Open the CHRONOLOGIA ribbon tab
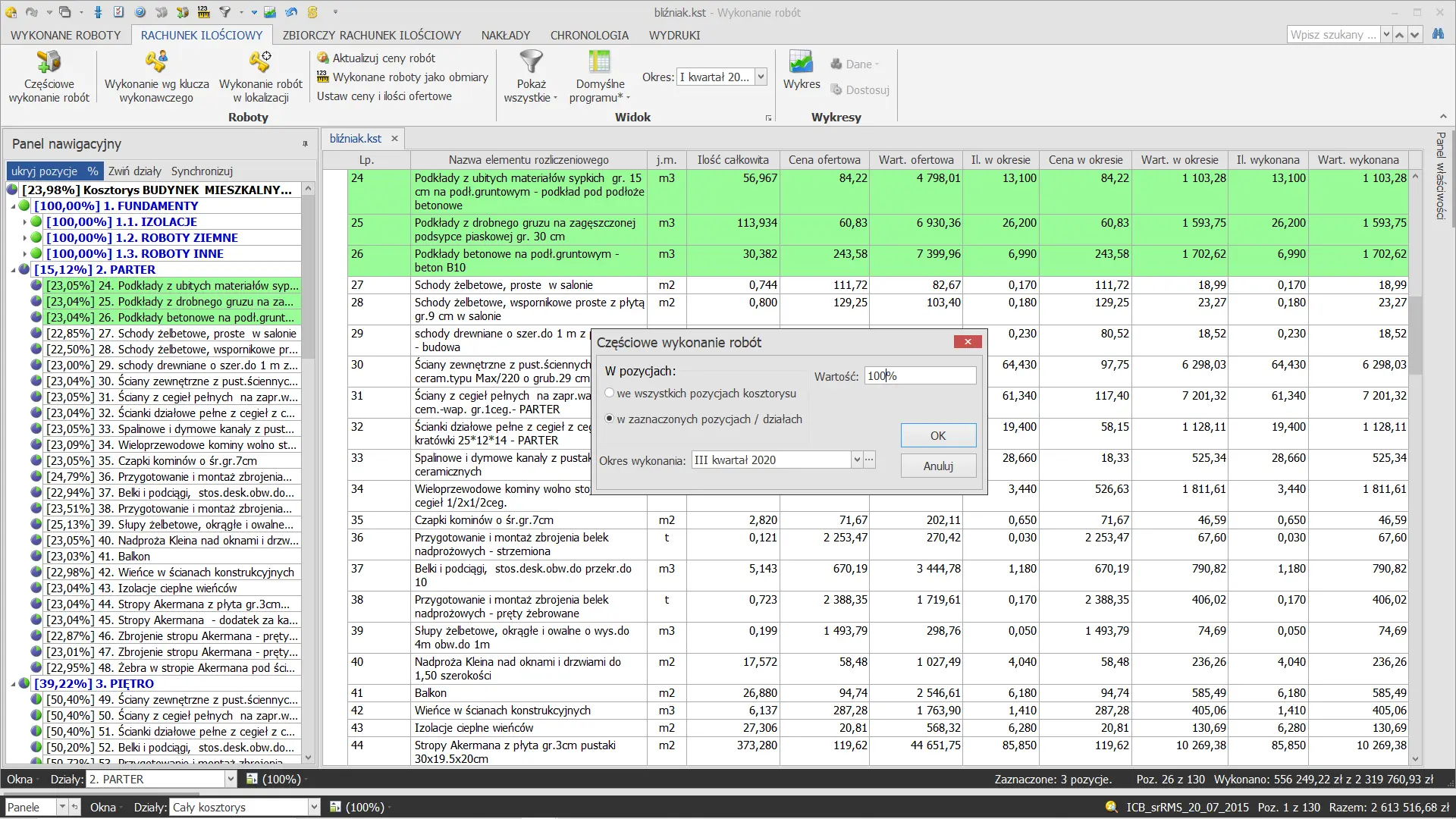Viewport: 1456px width, 819px height. pos(589,35)
